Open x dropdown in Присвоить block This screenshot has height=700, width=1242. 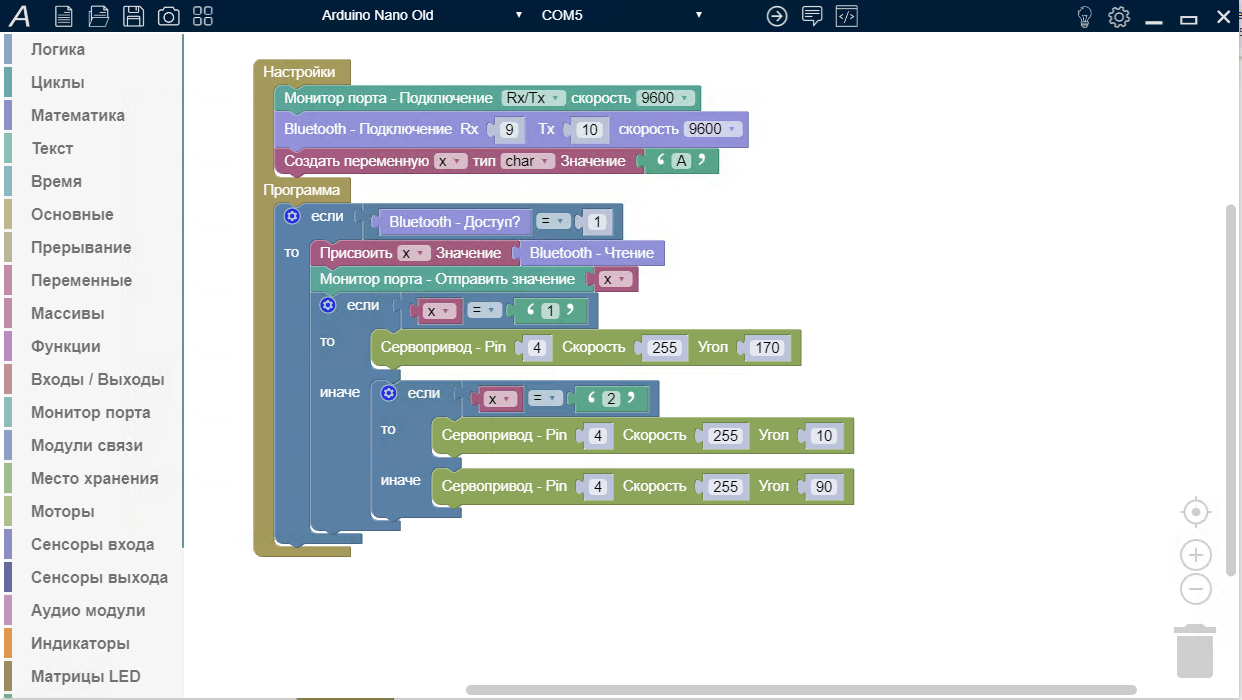click(414, 253)
